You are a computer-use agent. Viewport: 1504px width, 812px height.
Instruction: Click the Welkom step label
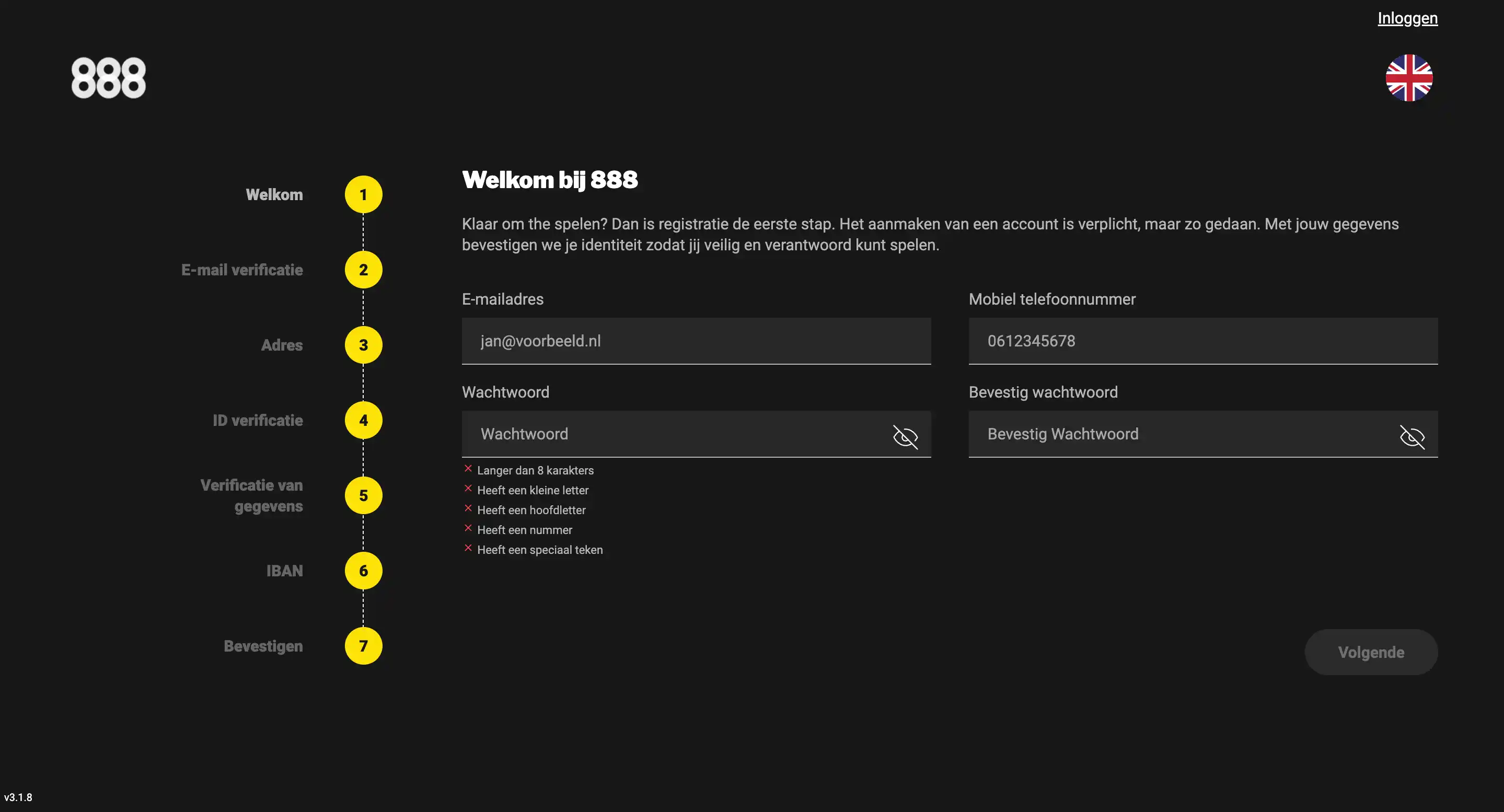pos(274,194)
